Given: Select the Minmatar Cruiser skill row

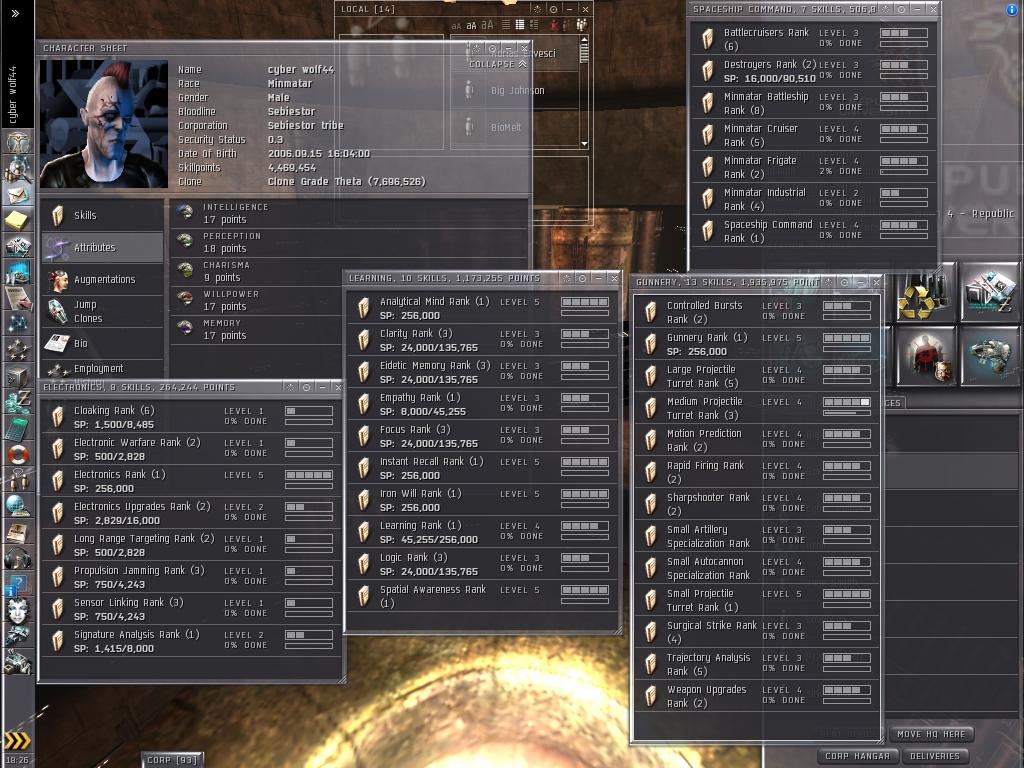Looking at the screenshot, I should pyautogui.click(x=813, y=135).
